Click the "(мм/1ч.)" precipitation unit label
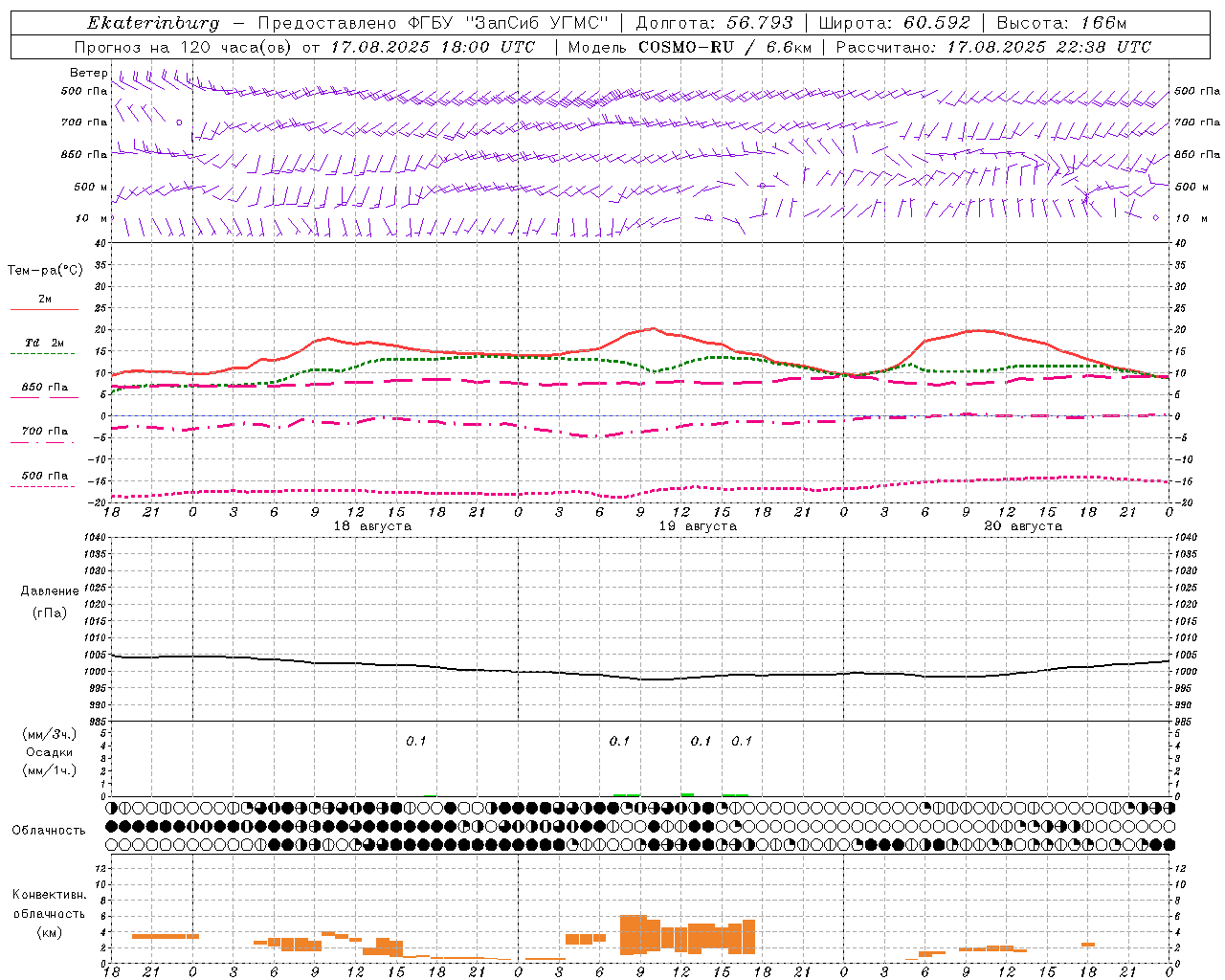This screenshot has width=1225, height=980. point(50,770)
